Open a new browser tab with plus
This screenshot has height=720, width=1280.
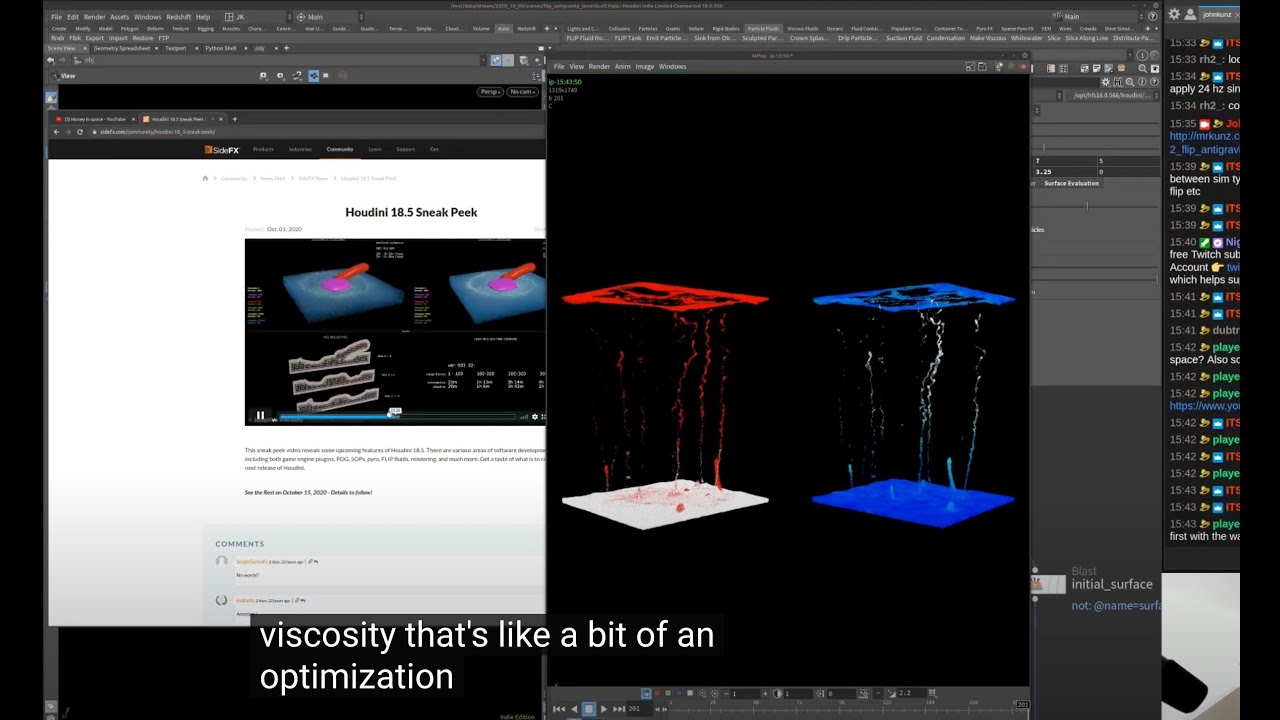coord(235,119)
